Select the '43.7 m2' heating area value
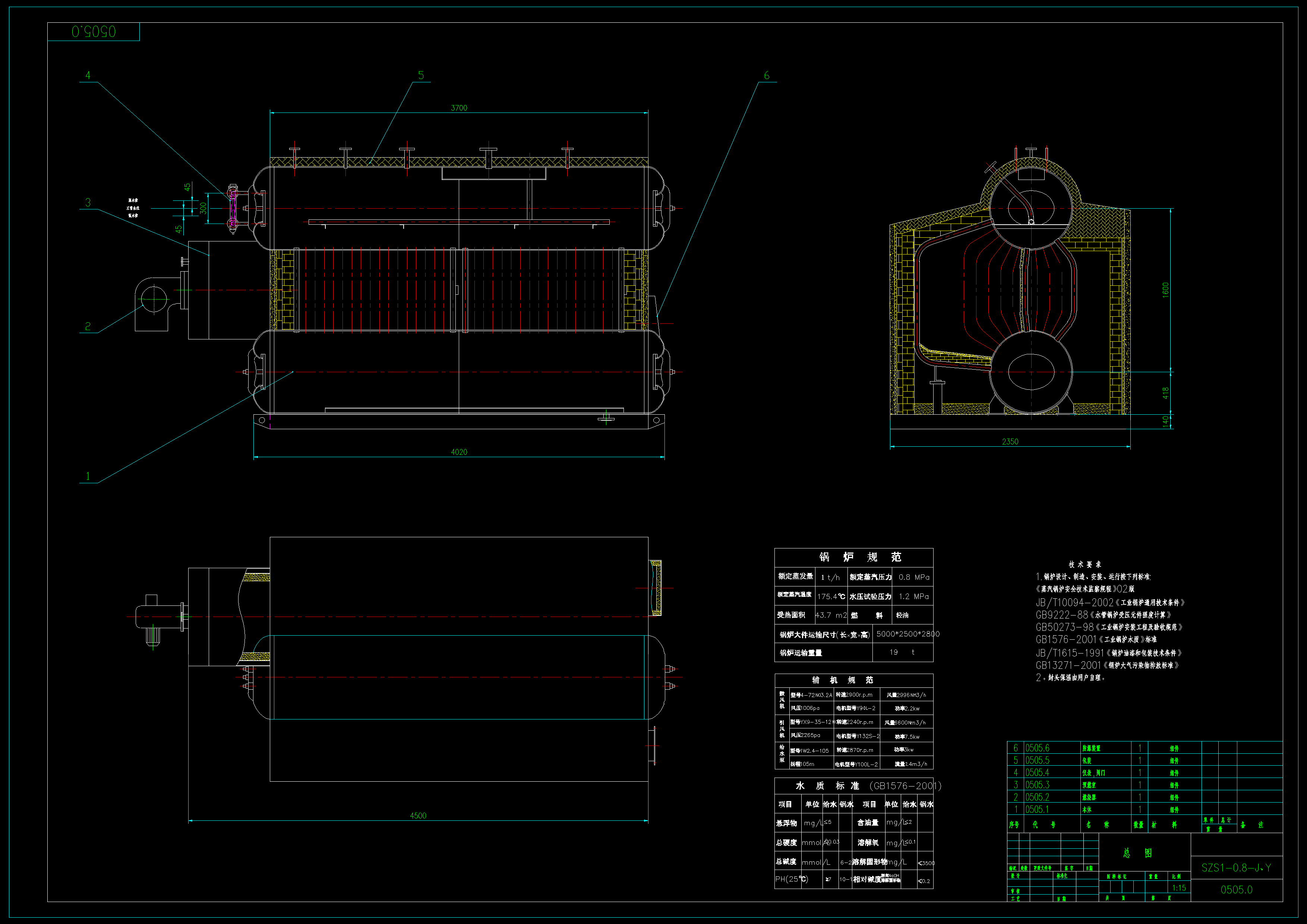 831,615
